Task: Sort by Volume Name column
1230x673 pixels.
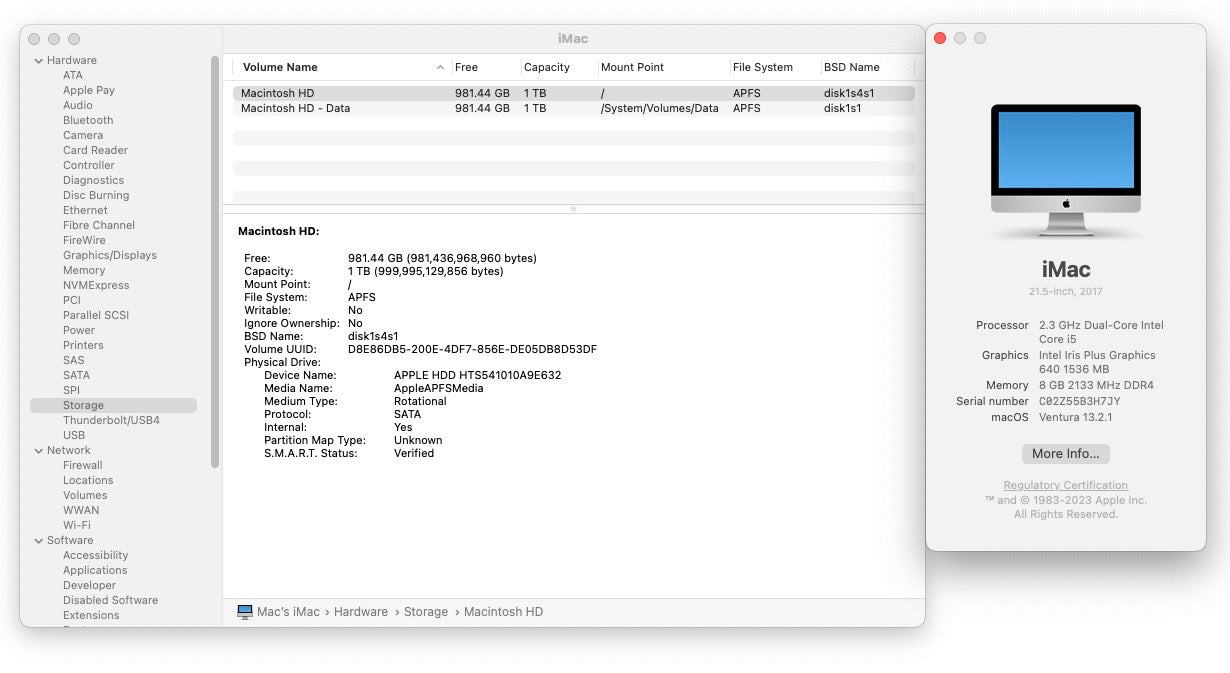Action: point(280,67)
